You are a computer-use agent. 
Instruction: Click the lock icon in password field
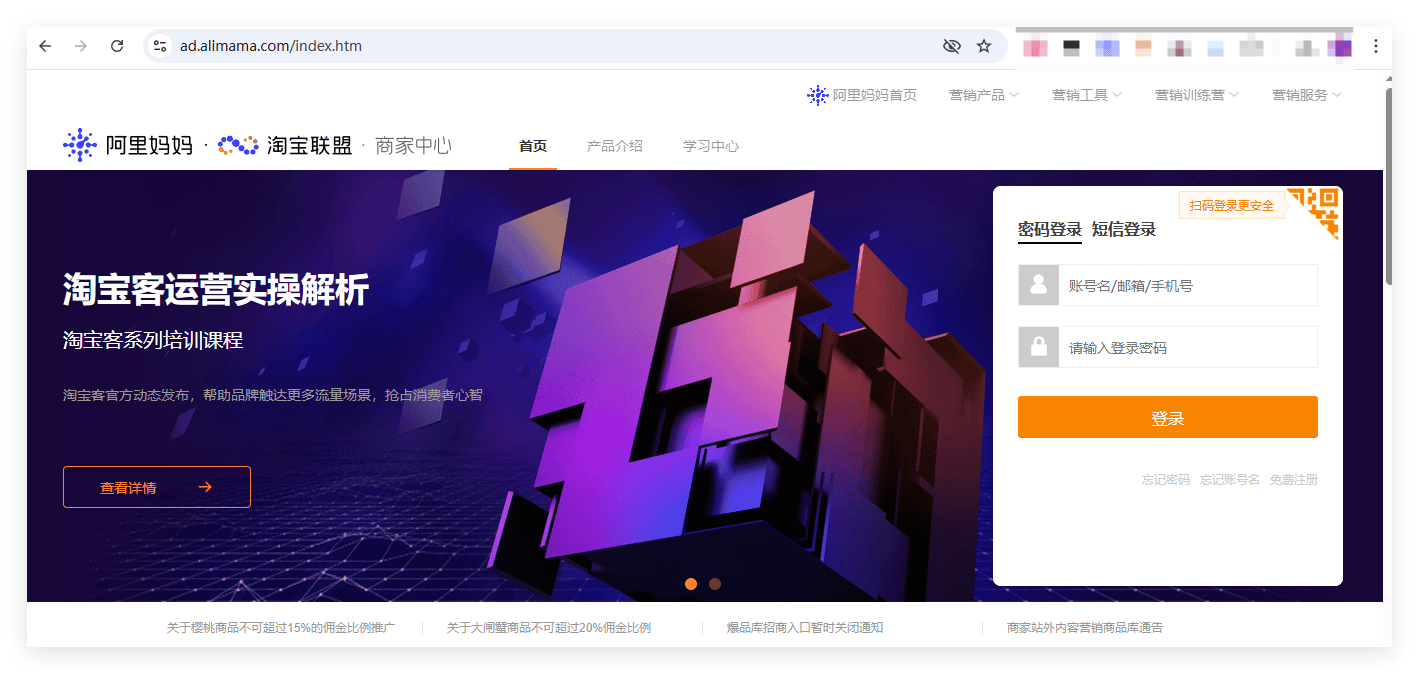[x=1039, y=347]
